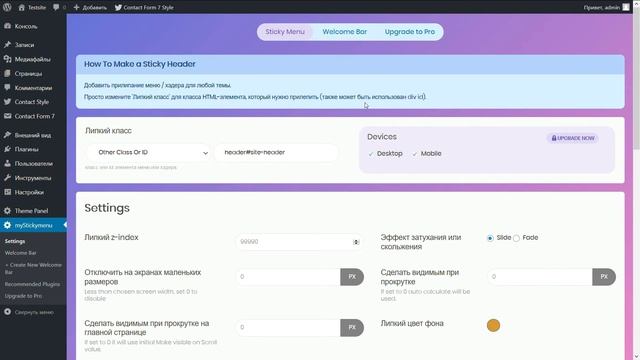Open the Плагины menu label
The width and height of the screenshot is (640, 360).
pos(27,149)
